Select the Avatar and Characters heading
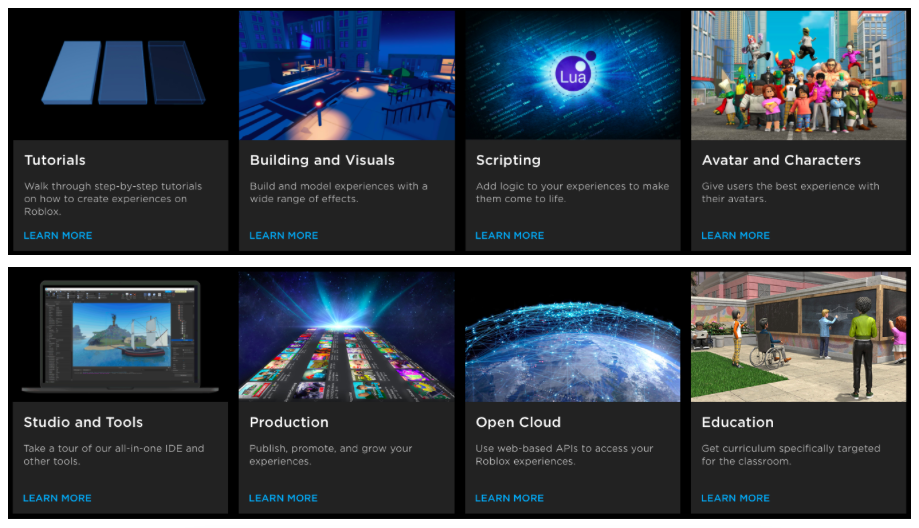Viewport: 919px width, 528px height. pos(781,160)
